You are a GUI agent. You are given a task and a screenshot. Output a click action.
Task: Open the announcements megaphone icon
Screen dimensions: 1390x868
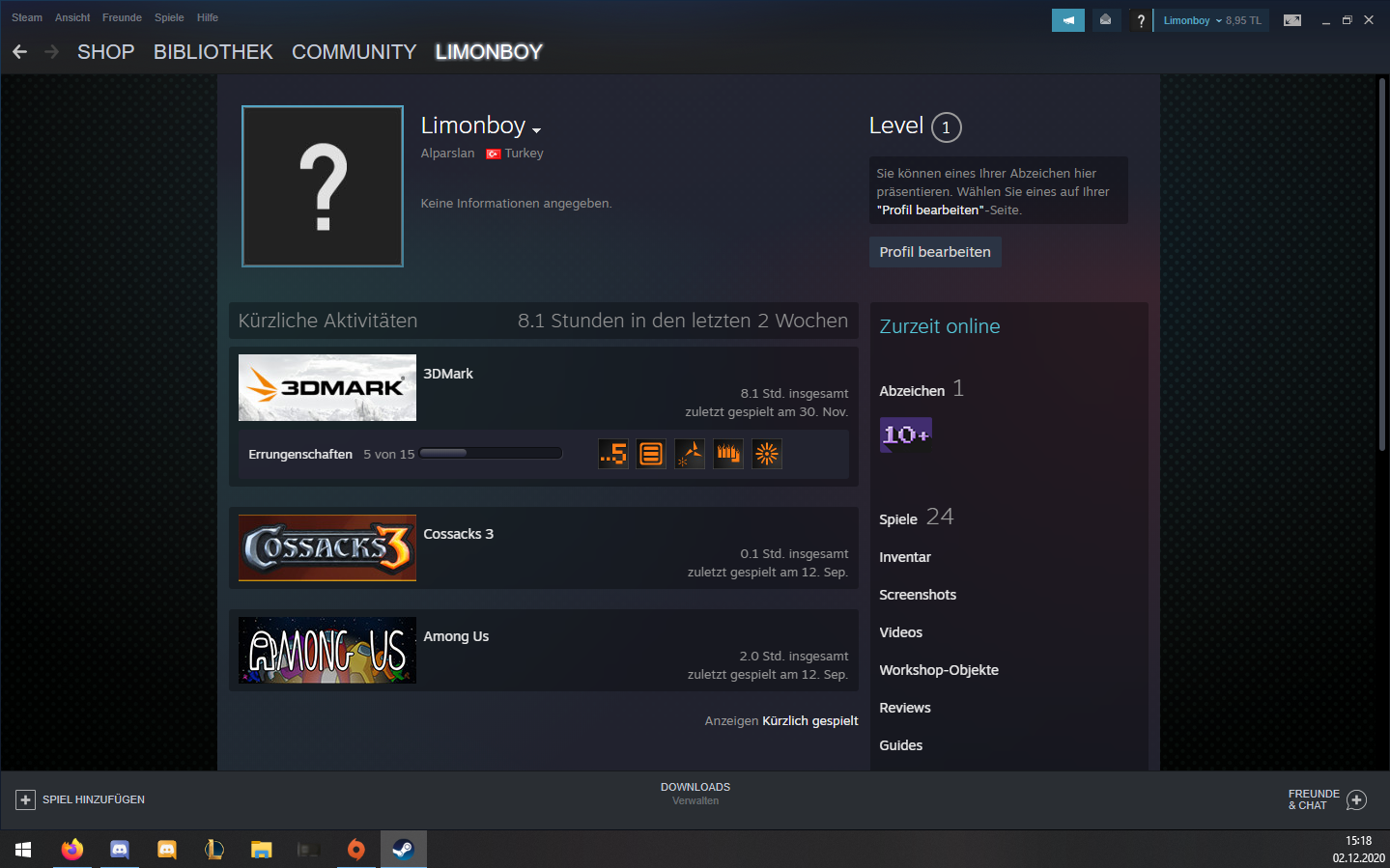click(x=1068, y=20)
